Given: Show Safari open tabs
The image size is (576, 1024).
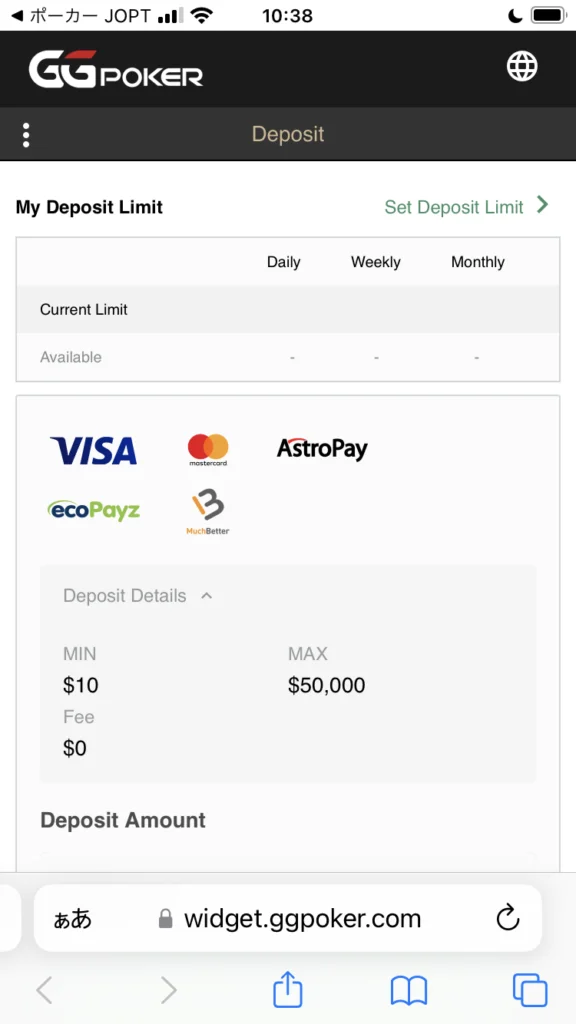Looking at the screenshot, I should coord(530,990).
